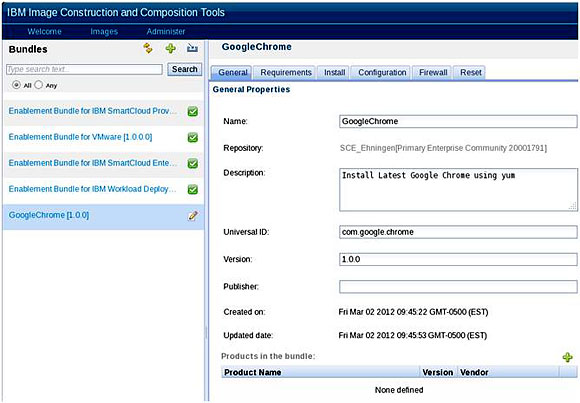This screenshot has height=403, width=580.
Task: Click the pencil edit icon for GoogleChrome
Action: tap(193, 215)
